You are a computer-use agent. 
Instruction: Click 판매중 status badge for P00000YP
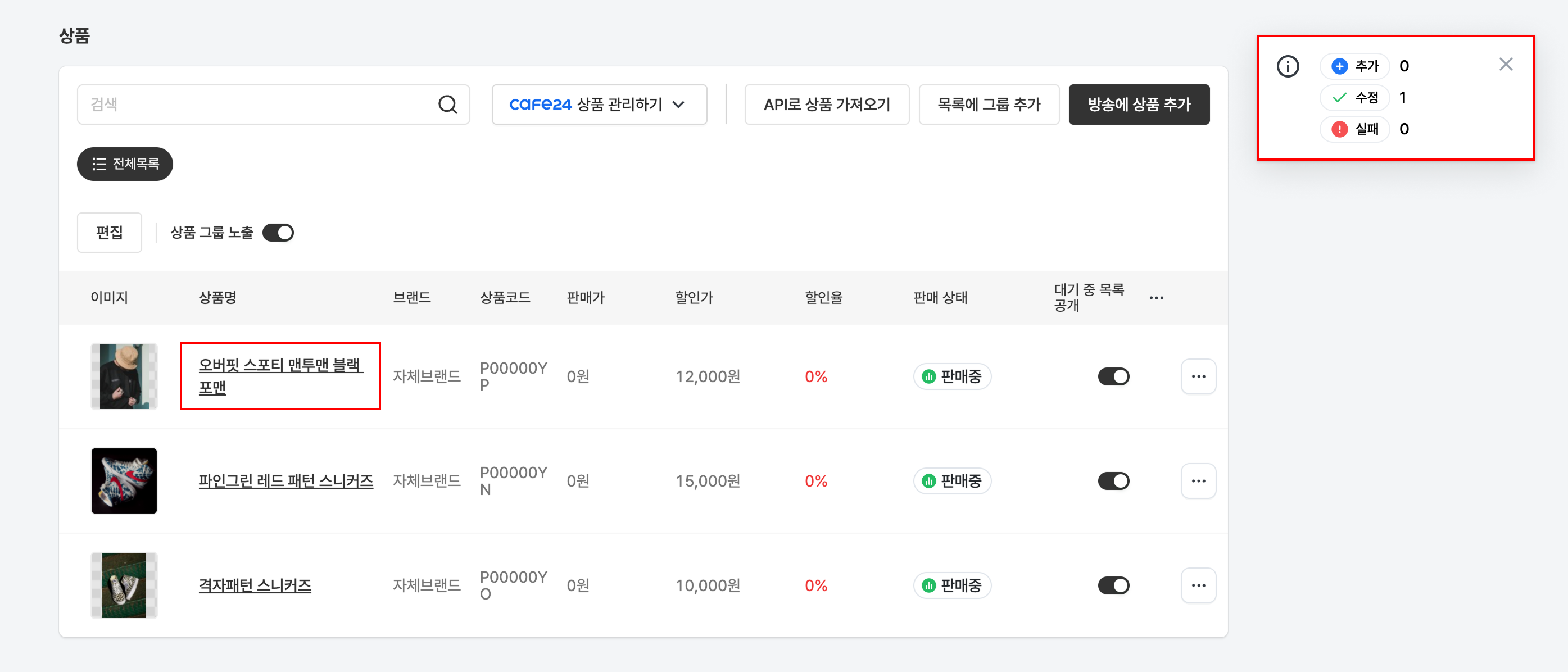pyautogui.click(x=951, y=376)
